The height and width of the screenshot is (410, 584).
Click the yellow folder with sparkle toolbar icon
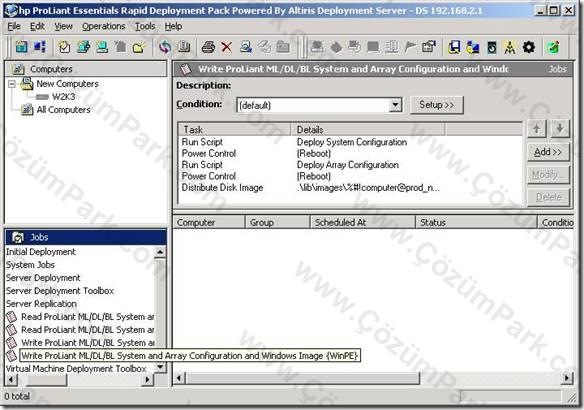(139, 47)
